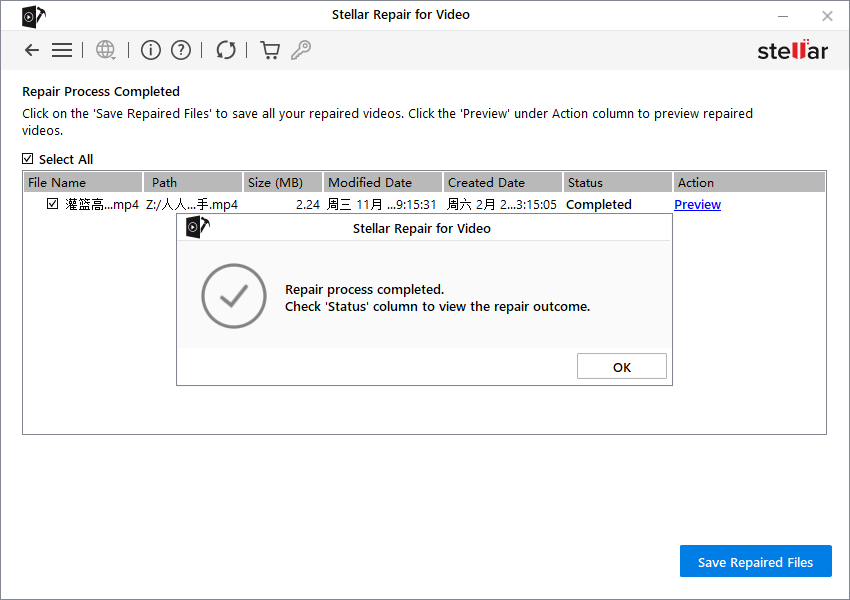Open the Preview link for the repaired video
This screenshot has height=600, width=850.
click(697, 204)
